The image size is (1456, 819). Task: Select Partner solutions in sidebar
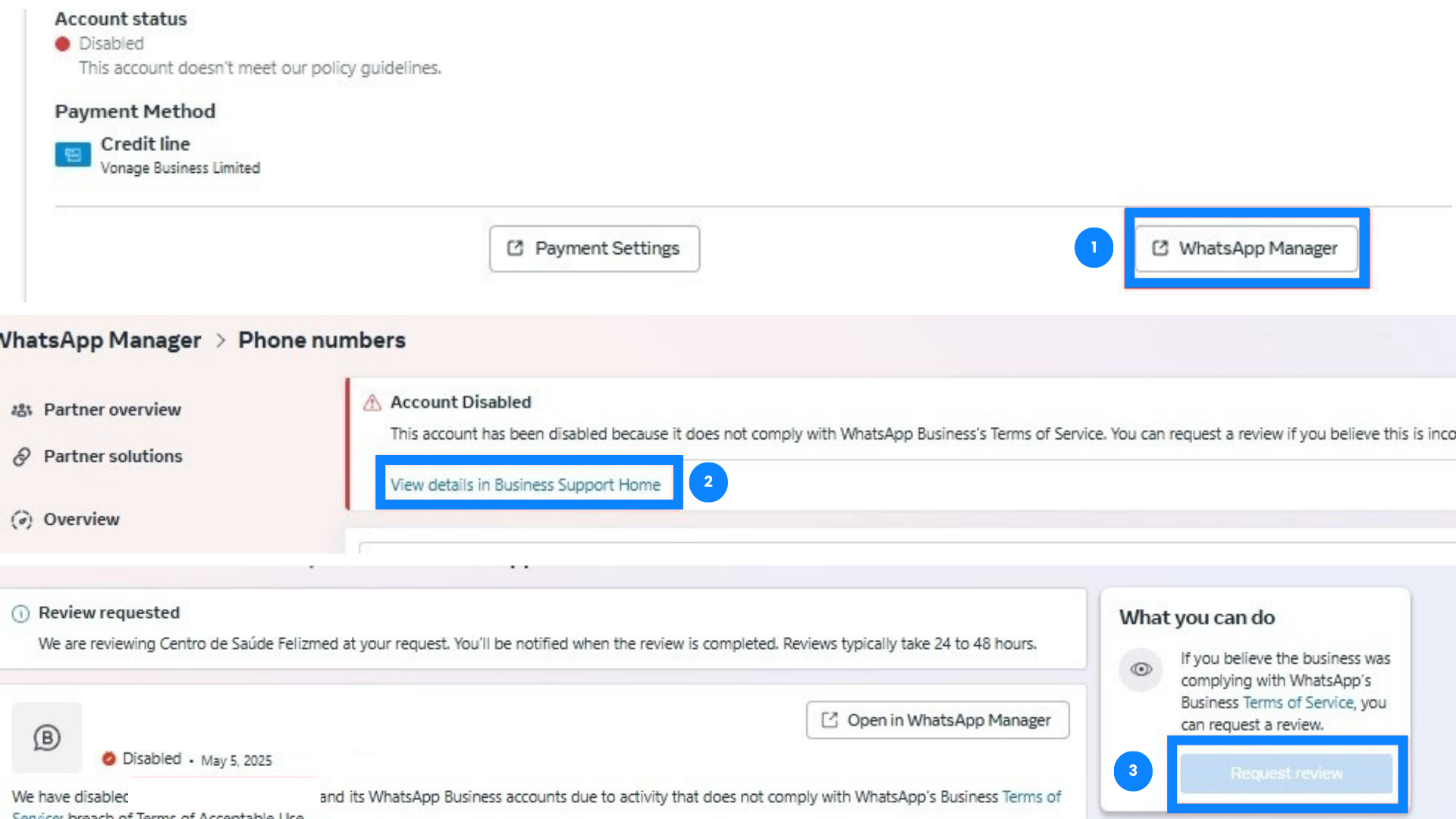113,457
